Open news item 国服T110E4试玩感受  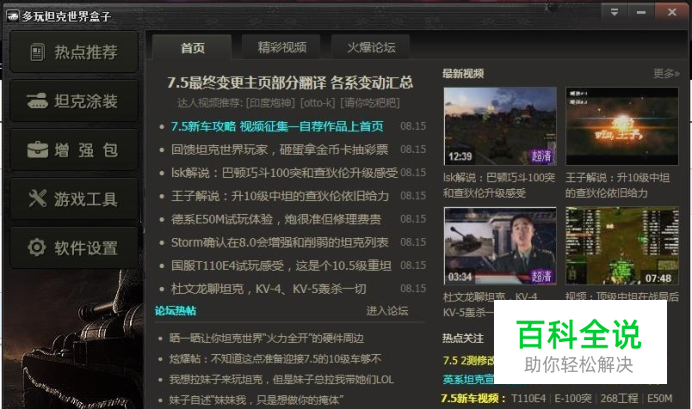[x=281, y=266]
